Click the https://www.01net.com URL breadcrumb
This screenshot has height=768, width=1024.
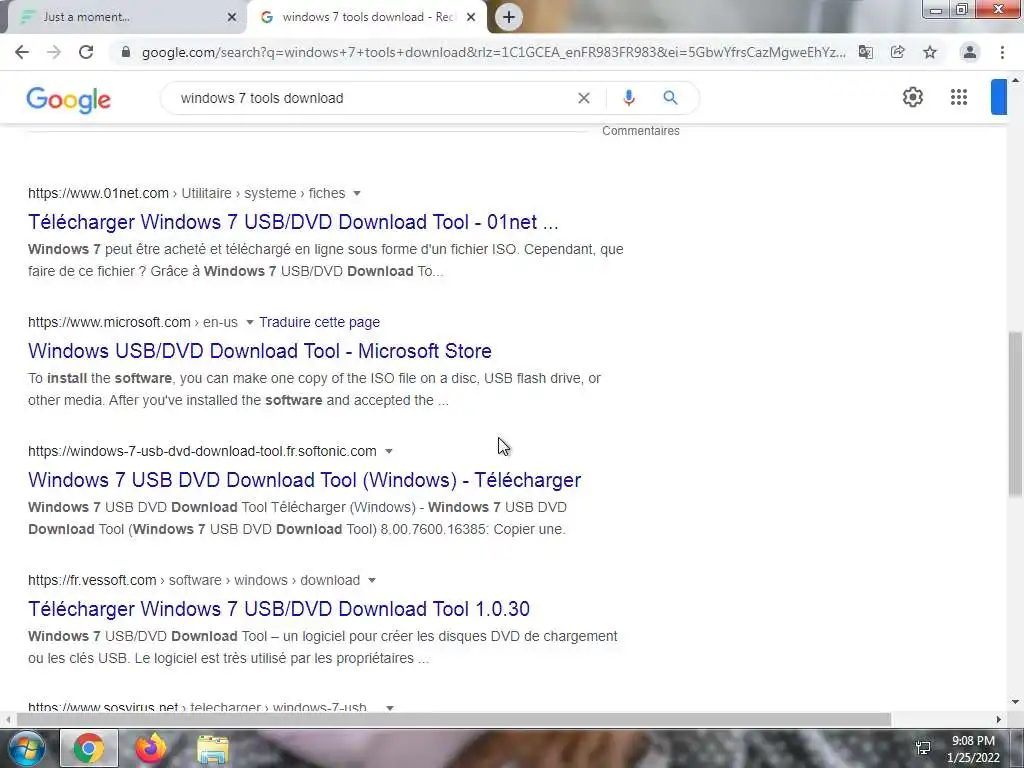click(x=186, y=193)
